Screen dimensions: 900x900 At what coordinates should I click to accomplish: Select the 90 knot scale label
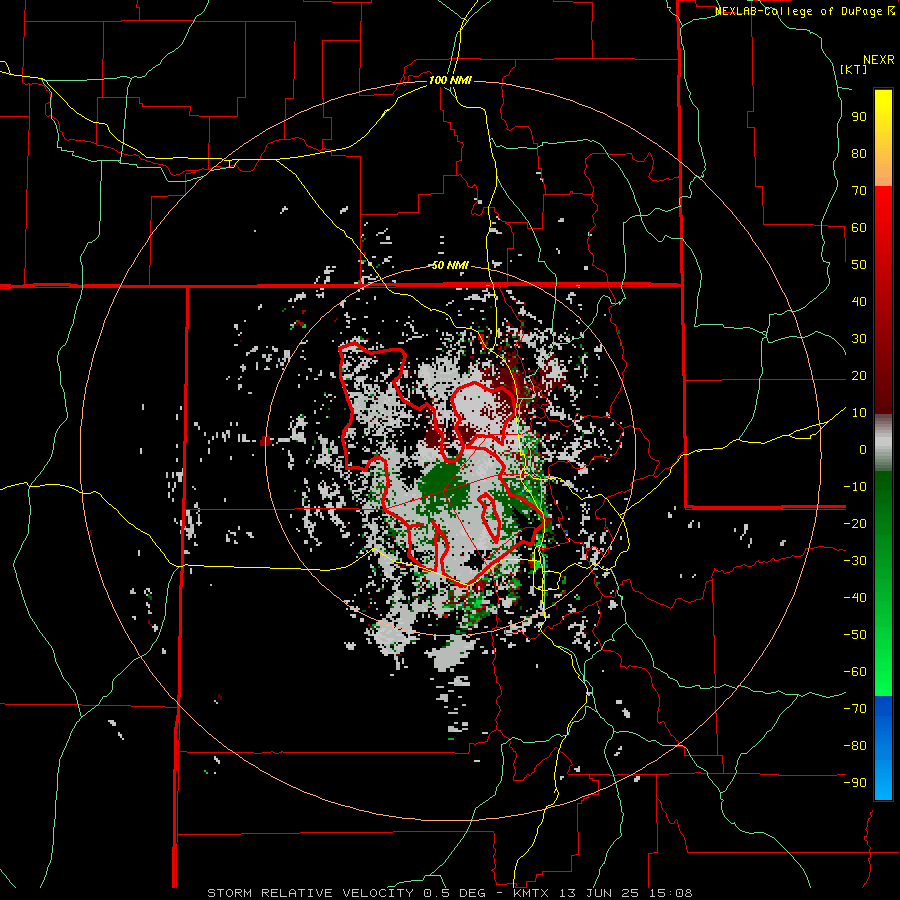point(859,117)
